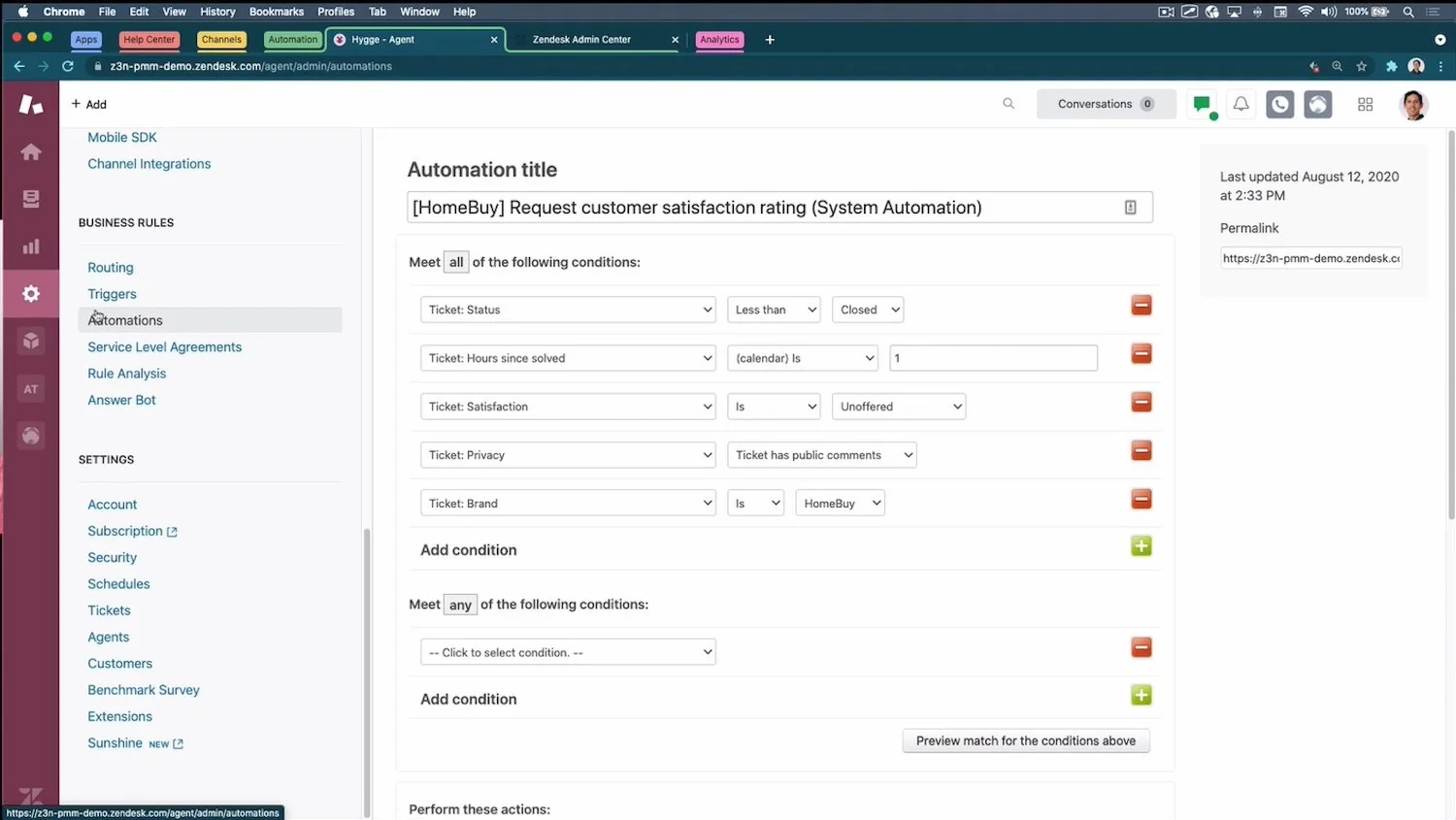
Task: Open the user profile avatar
Action: [1413, 104]
